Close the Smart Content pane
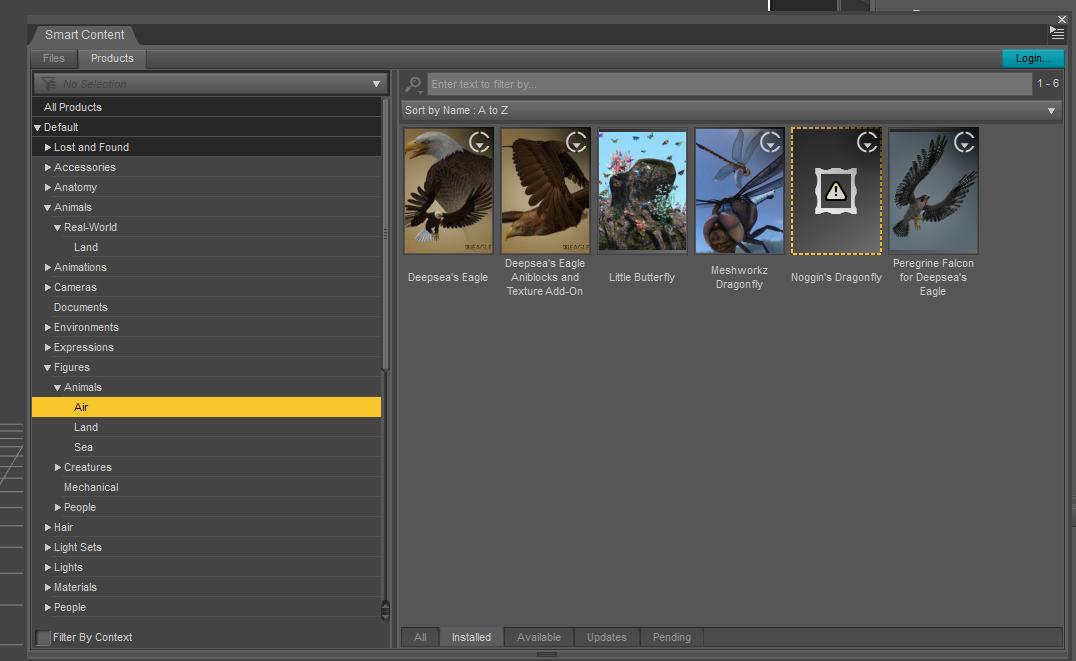The height and width of the screenshot is (661, 1076). click(1062, 19)
